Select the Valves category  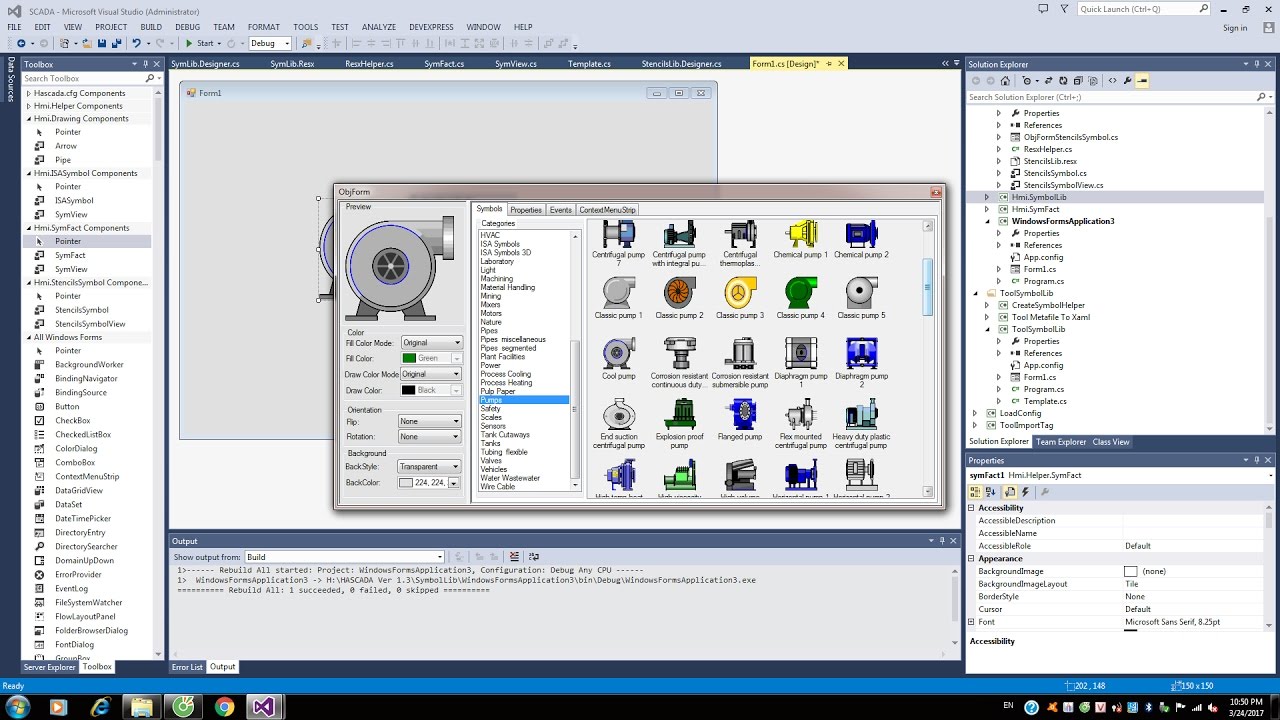pos(491,461)
